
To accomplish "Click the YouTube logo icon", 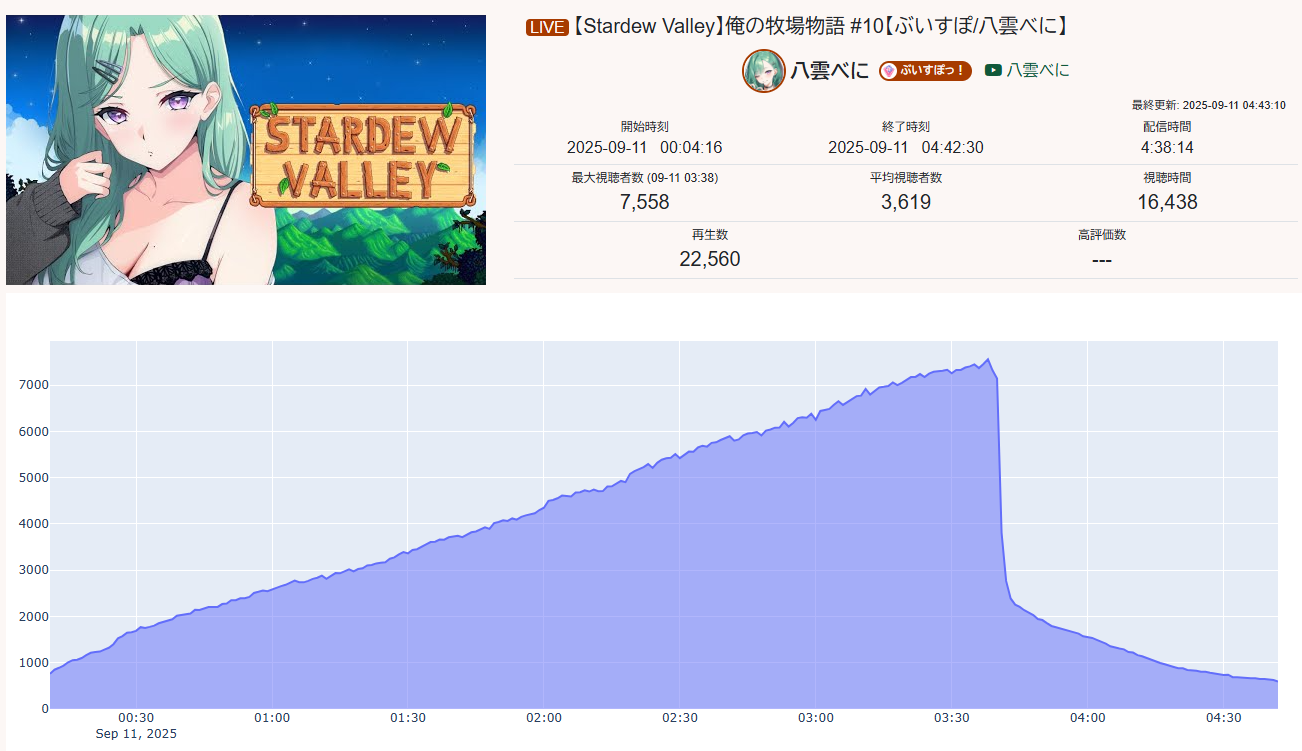I will pyautogui.click(x=993, y=70).
